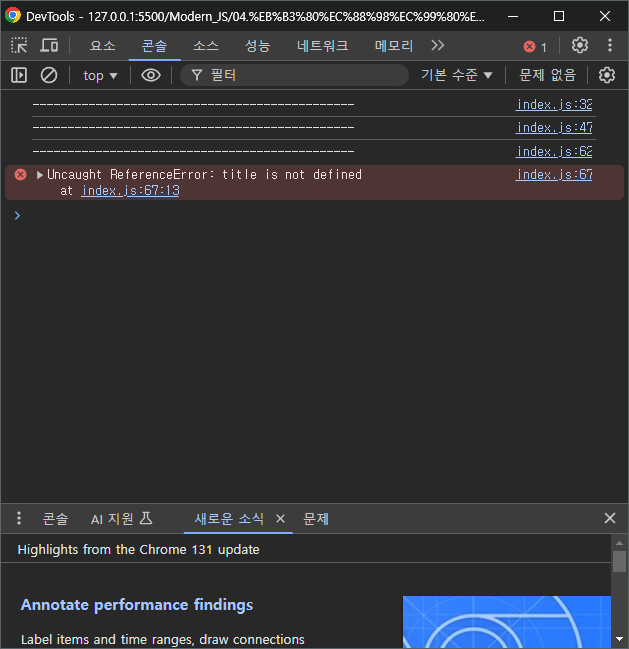
Task: Open the drawer three-dot menu
Action: 19,518
